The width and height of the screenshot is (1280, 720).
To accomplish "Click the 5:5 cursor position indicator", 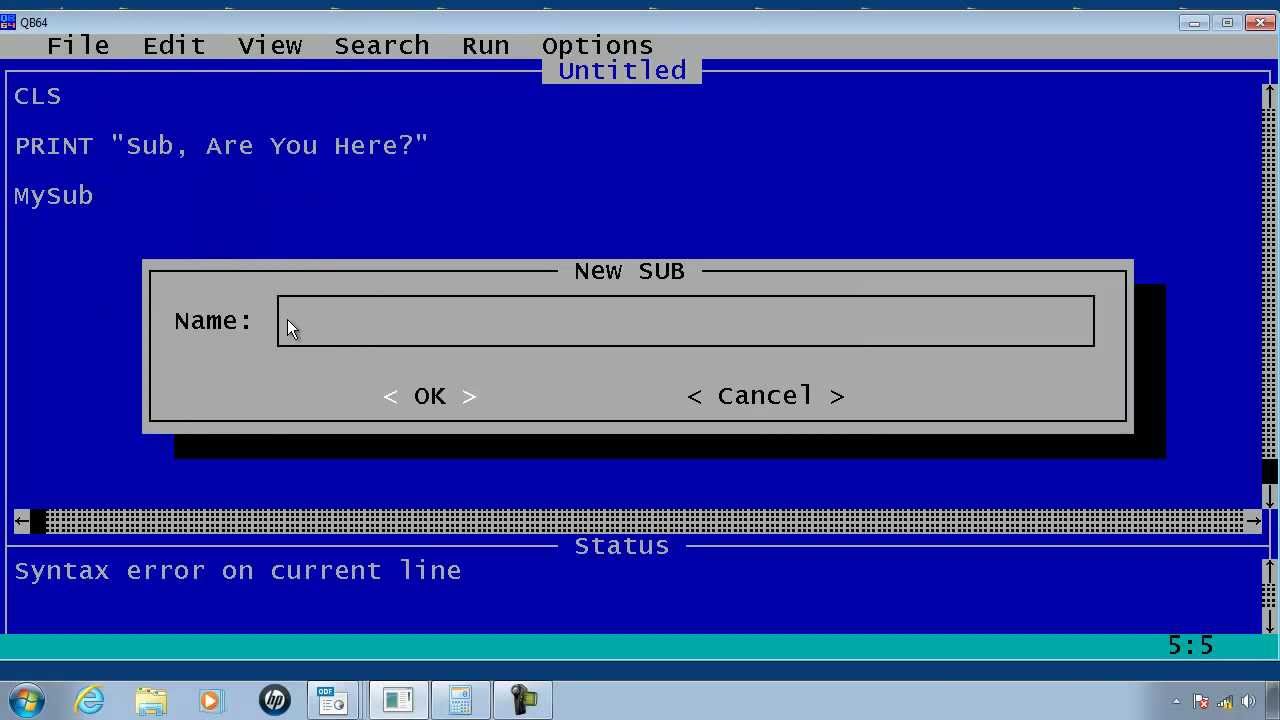I will click(x=1190, y=646).
